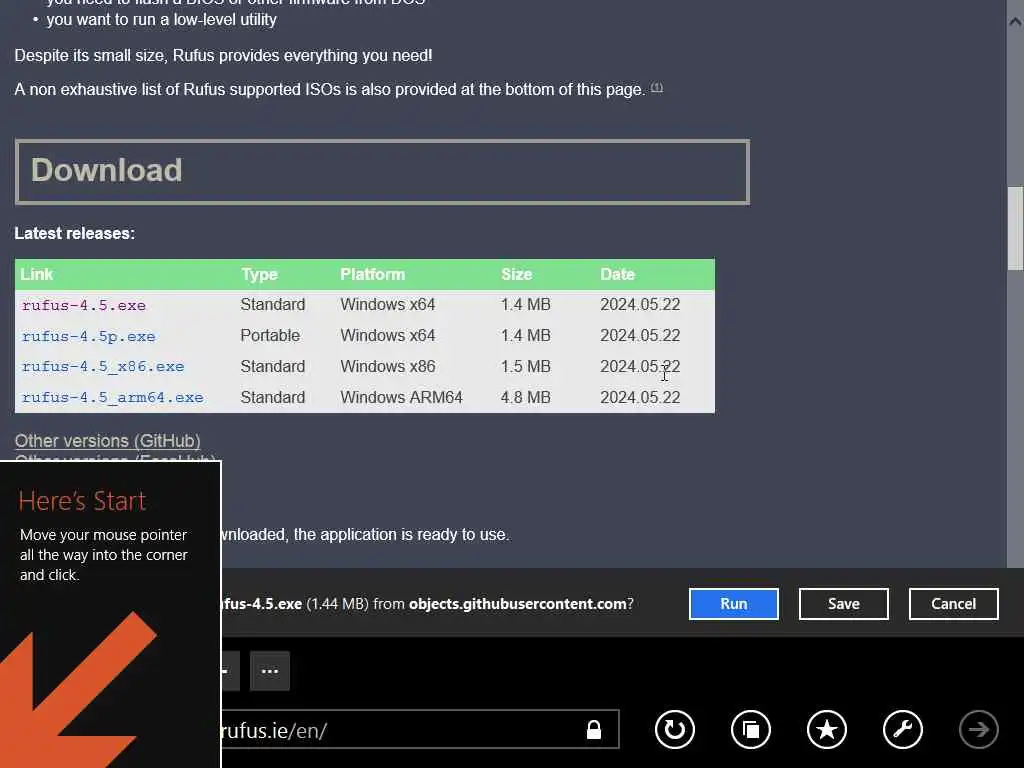Click the Link column header
This screenshot has height=768, width=1024.
coord(37,274)
